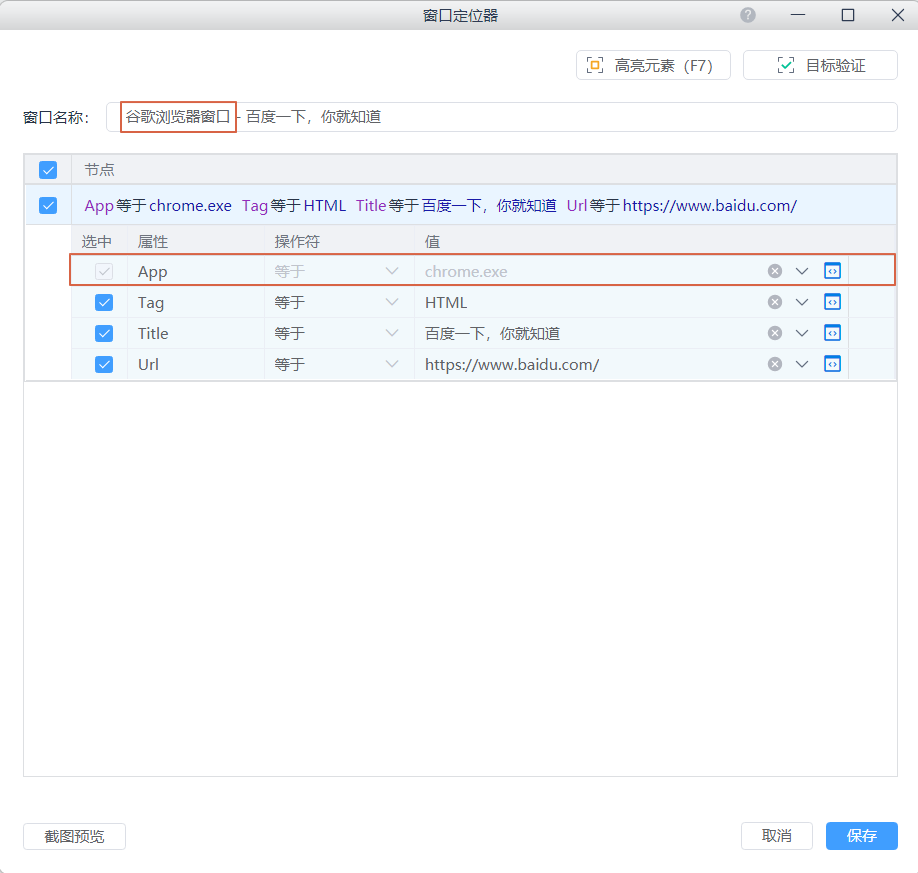Clear the Tag value with its X icon
918x873 pixels.
[x=774, y=302]
